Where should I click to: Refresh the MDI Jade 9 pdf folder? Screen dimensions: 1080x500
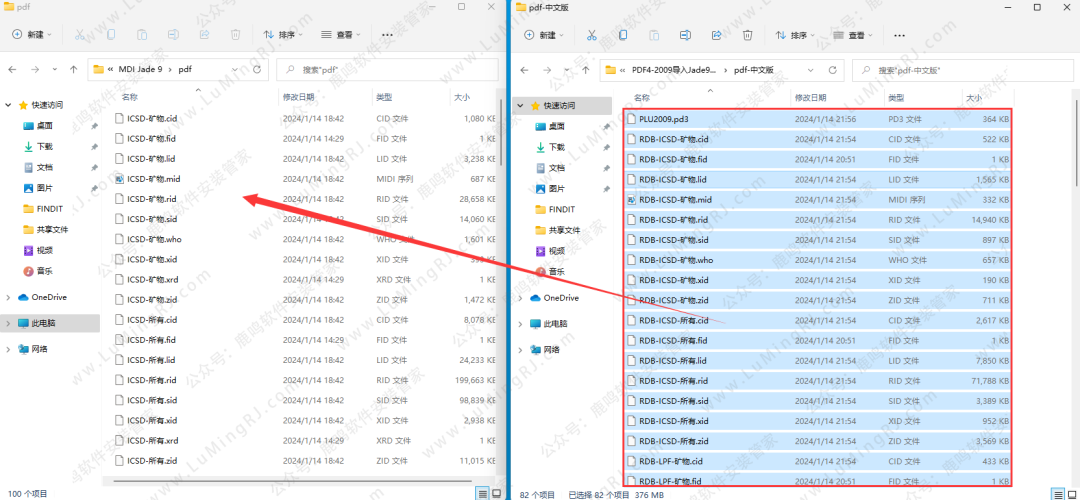pos(257,70)
